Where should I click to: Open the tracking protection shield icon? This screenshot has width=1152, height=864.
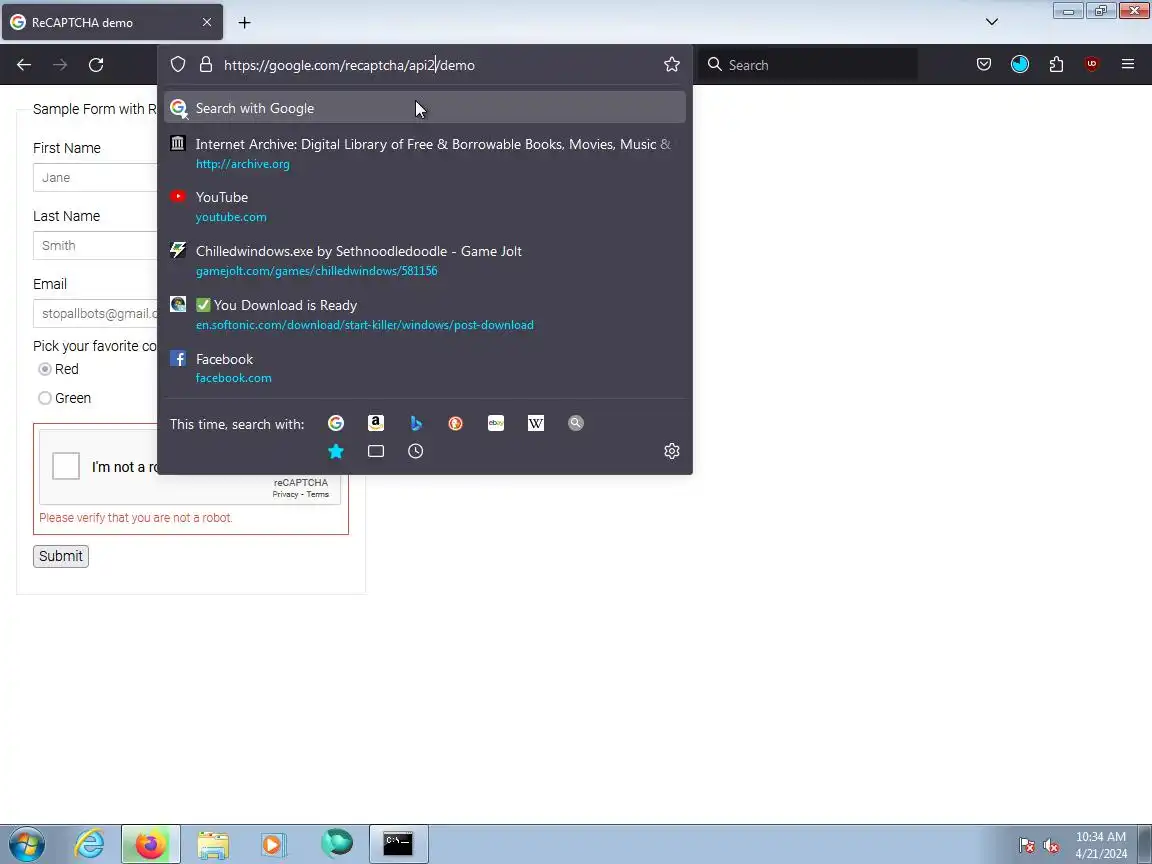click(178, 65)
